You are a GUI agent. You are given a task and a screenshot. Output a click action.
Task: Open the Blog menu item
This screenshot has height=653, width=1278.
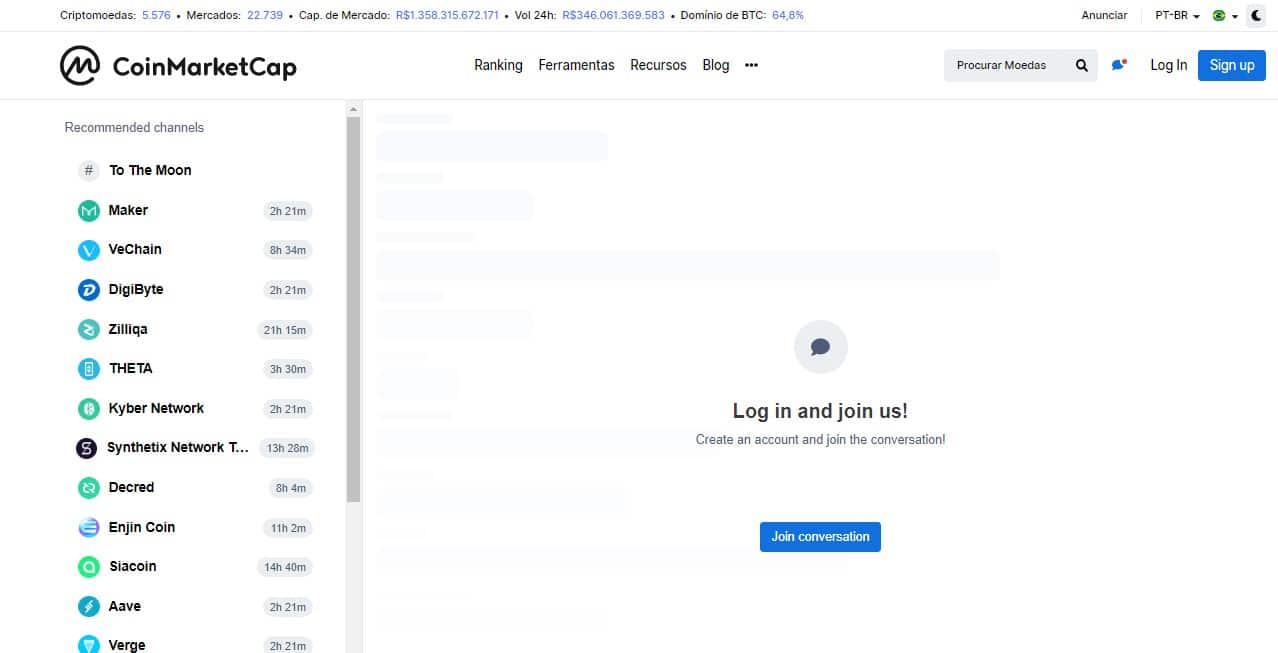(716, 65)
